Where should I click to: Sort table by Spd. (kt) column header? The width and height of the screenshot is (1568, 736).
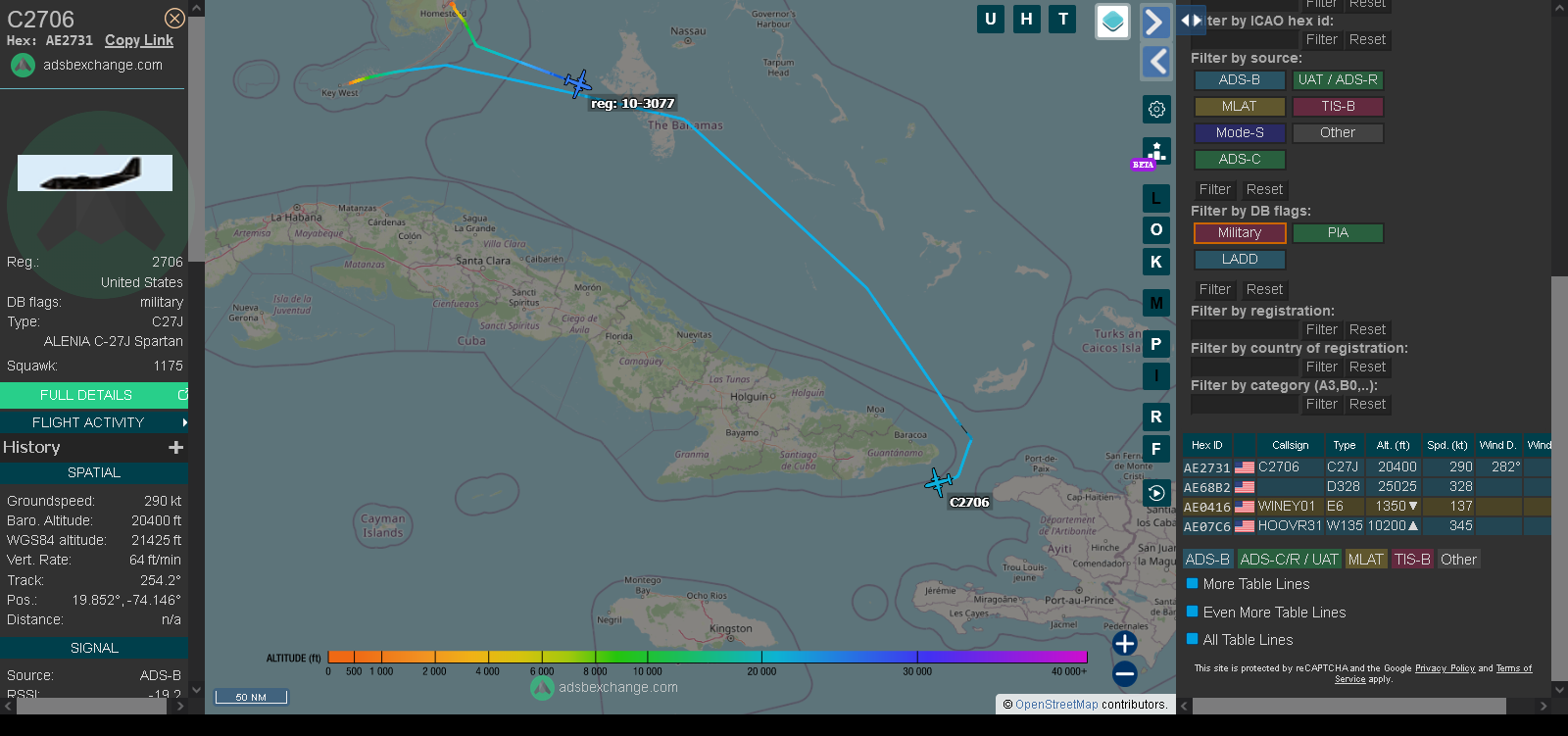[x=1446, y=445]
